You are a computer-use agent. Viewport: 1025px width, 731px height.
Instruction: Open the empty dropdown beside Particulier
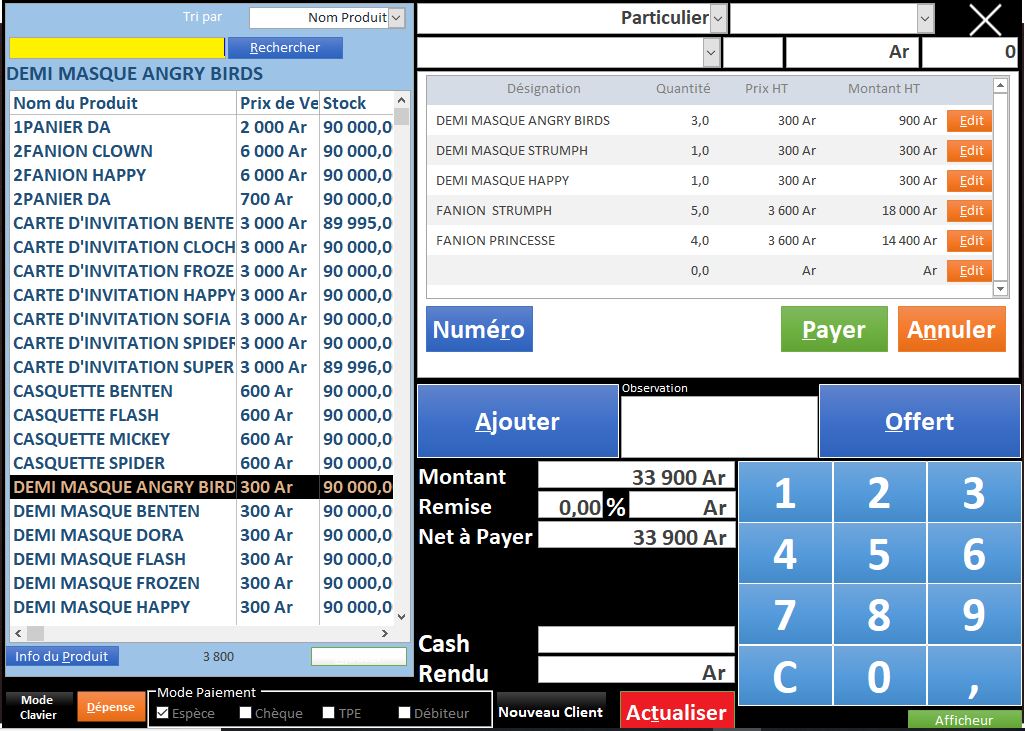[x=925, y=18]
